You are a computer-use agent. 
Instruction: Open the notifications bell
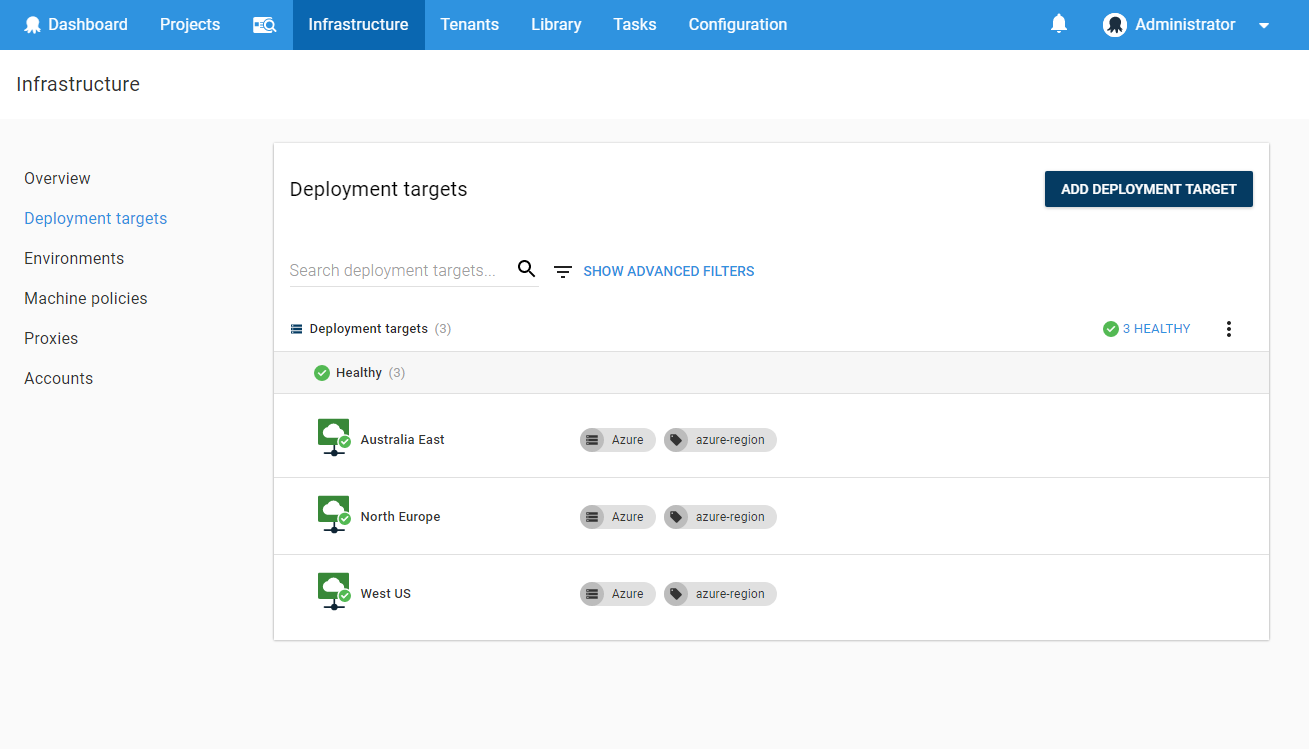click(1059, 24)
